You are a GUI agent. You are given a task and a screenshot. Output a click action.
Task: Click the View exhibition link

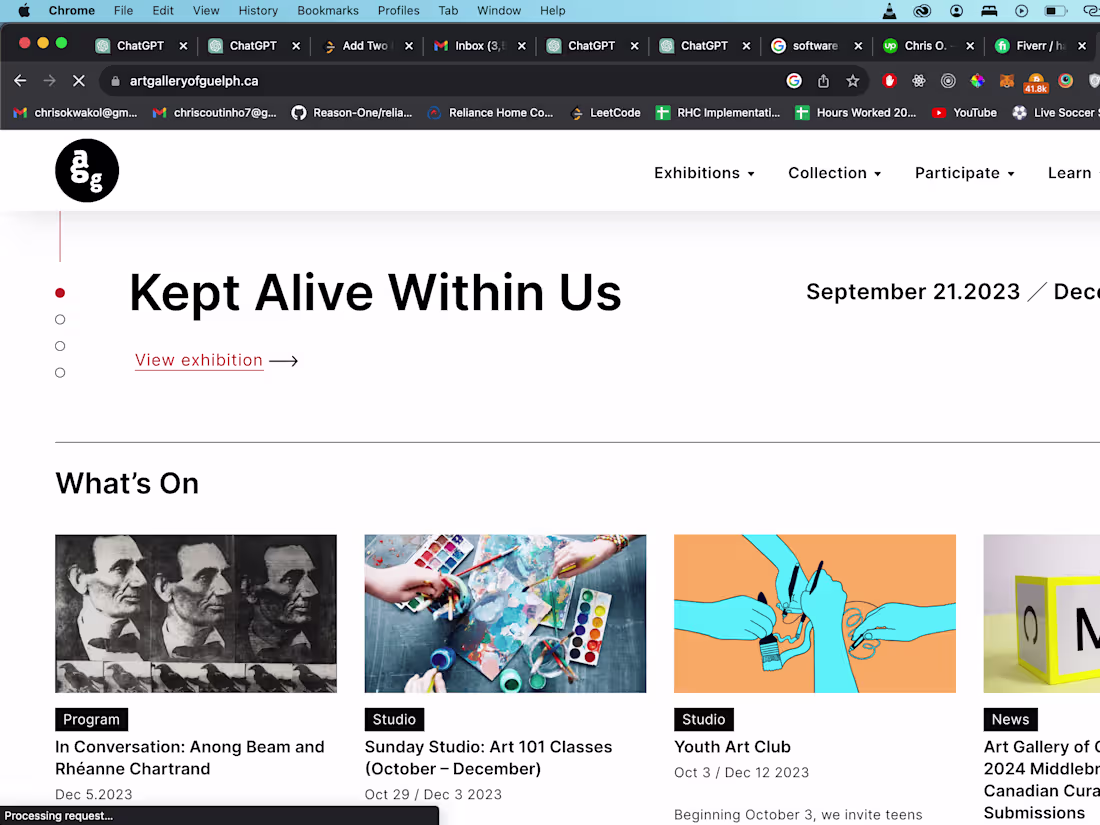click(199, 360)
